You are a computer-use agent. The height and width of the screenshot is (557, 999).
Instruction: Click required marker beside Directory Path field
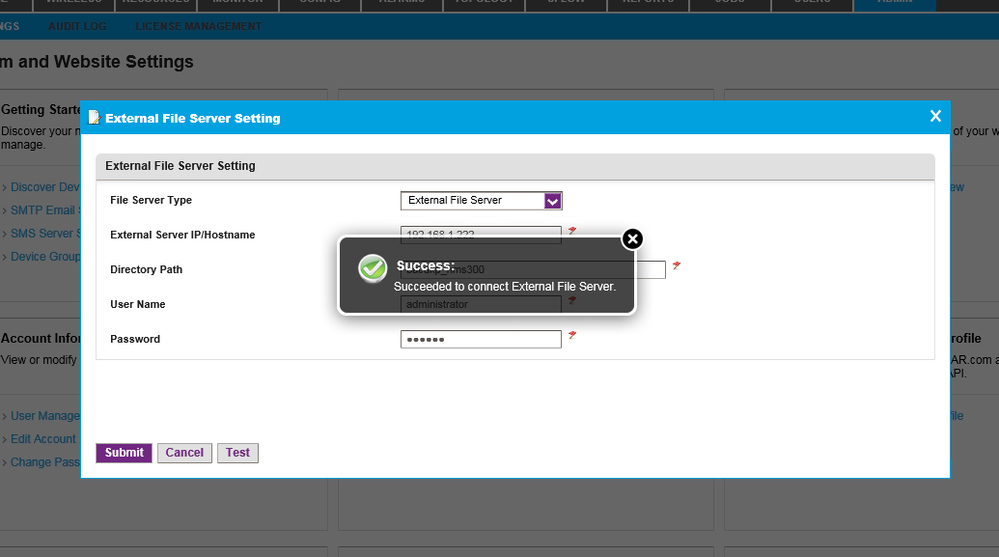tap(676, 266)
